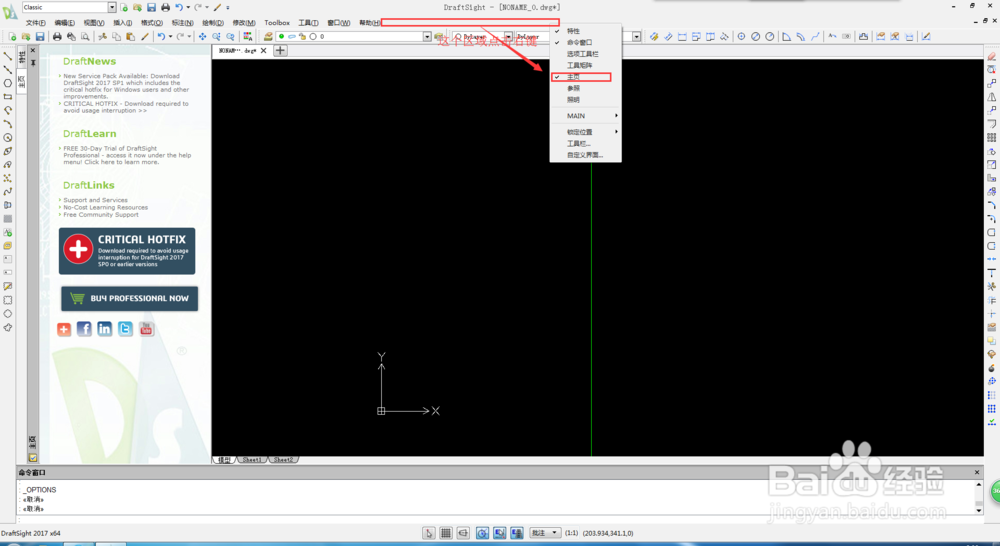Open the 文件(F) menu
The image size is (1000, 546).
[36, 22]
